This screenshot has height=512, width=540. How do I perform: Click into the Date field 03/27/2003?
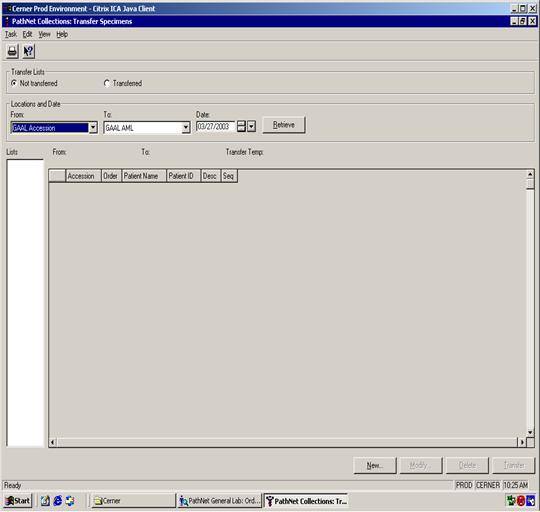(x=216, y=126)
